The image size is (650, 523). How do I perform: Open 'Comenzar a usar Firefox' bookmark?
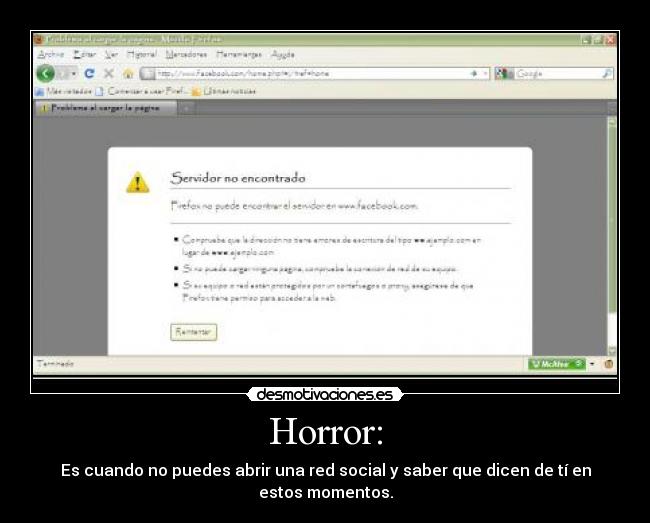point(141,91)
